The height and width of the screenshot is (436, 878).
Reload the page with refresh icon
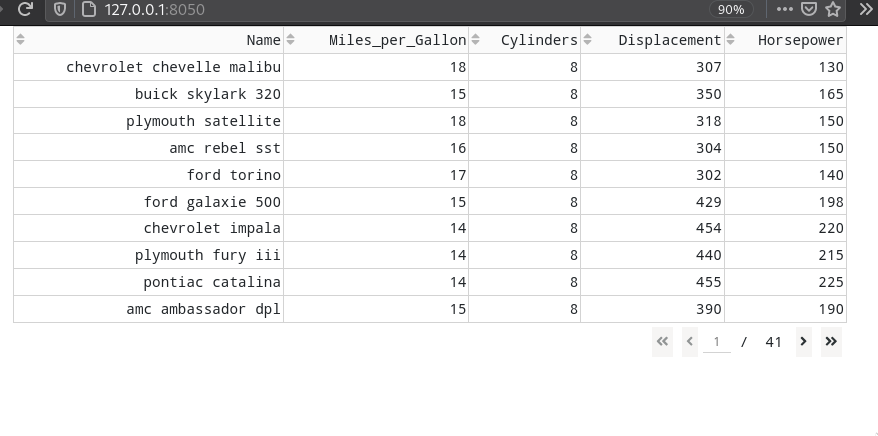25,9
